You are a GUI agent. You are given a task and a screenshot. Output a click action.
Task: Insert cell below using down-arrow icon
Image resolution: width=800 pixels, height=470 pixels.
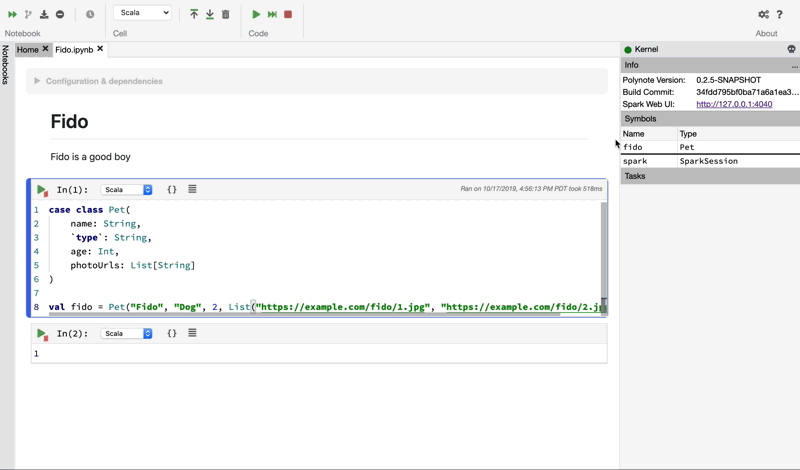(x=210, y=14)
